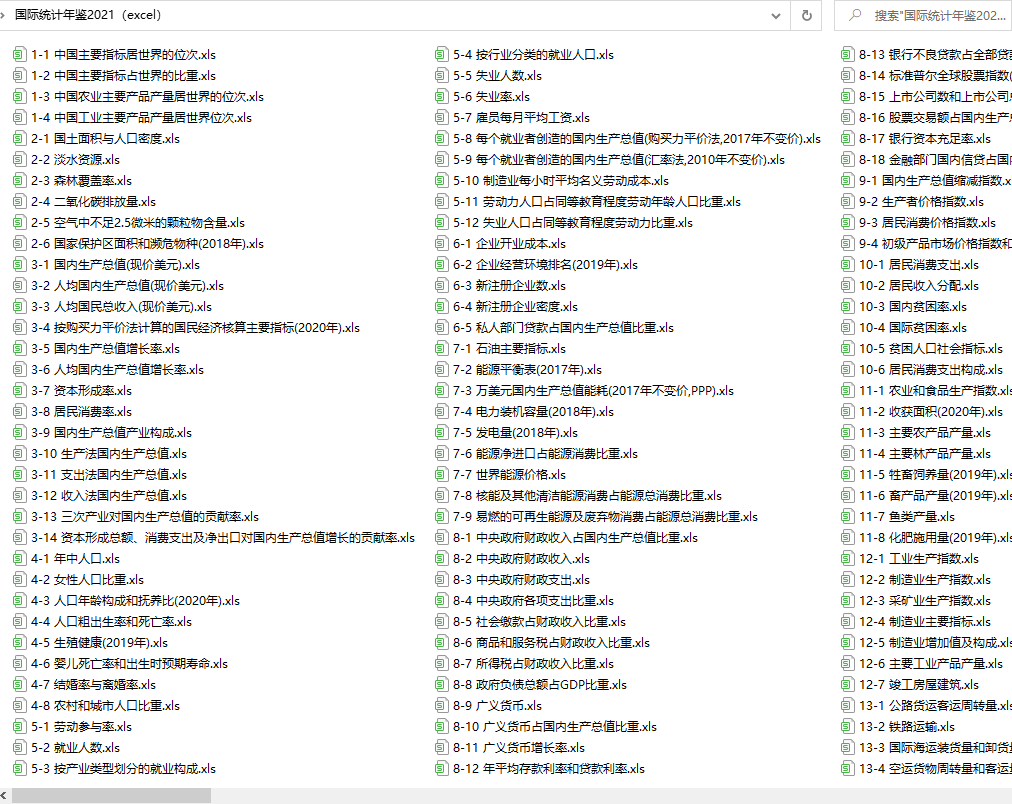This screenshot has width=1012, height=804.
Task: Select the 国际统计年鉴2021 (excel) breadcrumb
Action: coord(87,15)
